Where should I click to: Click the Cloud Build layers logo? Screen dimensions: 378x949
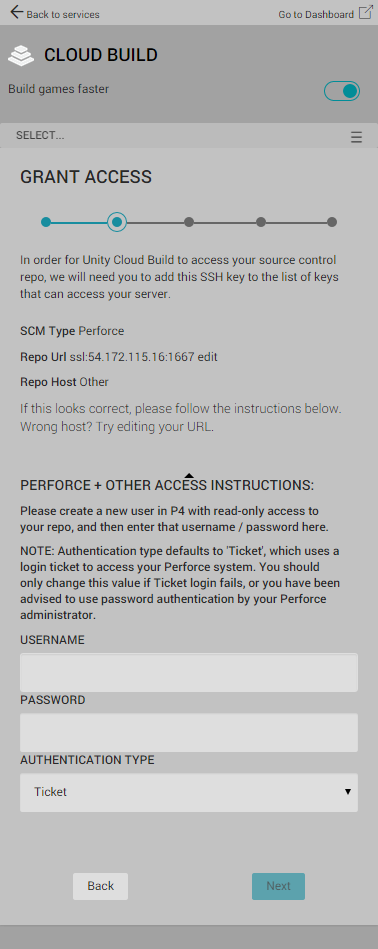(x=21, y=55)
